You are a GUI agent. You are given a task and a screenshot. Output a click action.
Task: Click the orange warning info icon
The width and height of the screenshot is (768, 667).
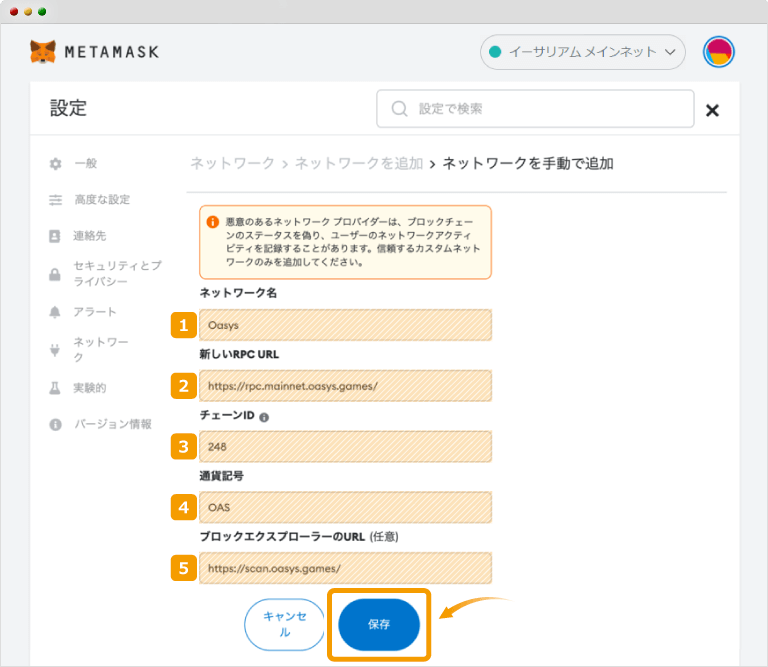click(213, 222)
